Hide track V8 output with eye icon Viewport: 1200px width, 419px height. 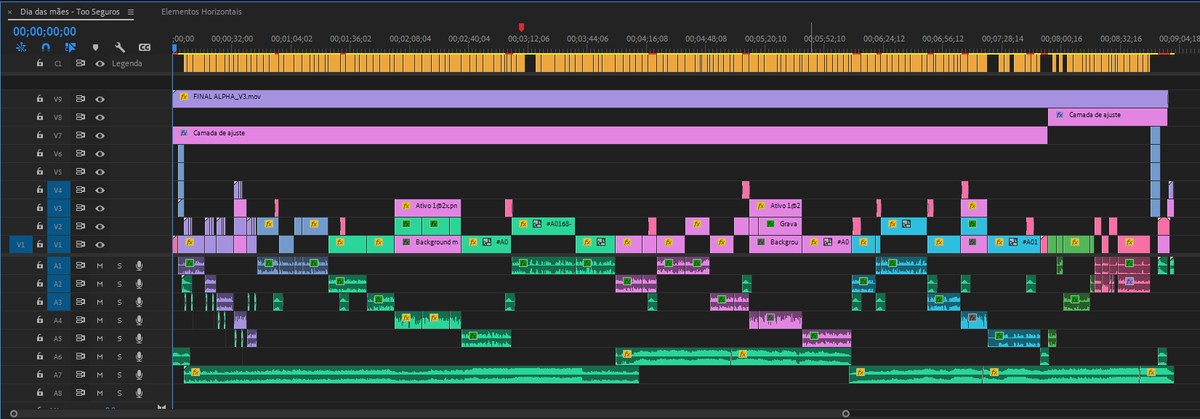click(100, 118)
